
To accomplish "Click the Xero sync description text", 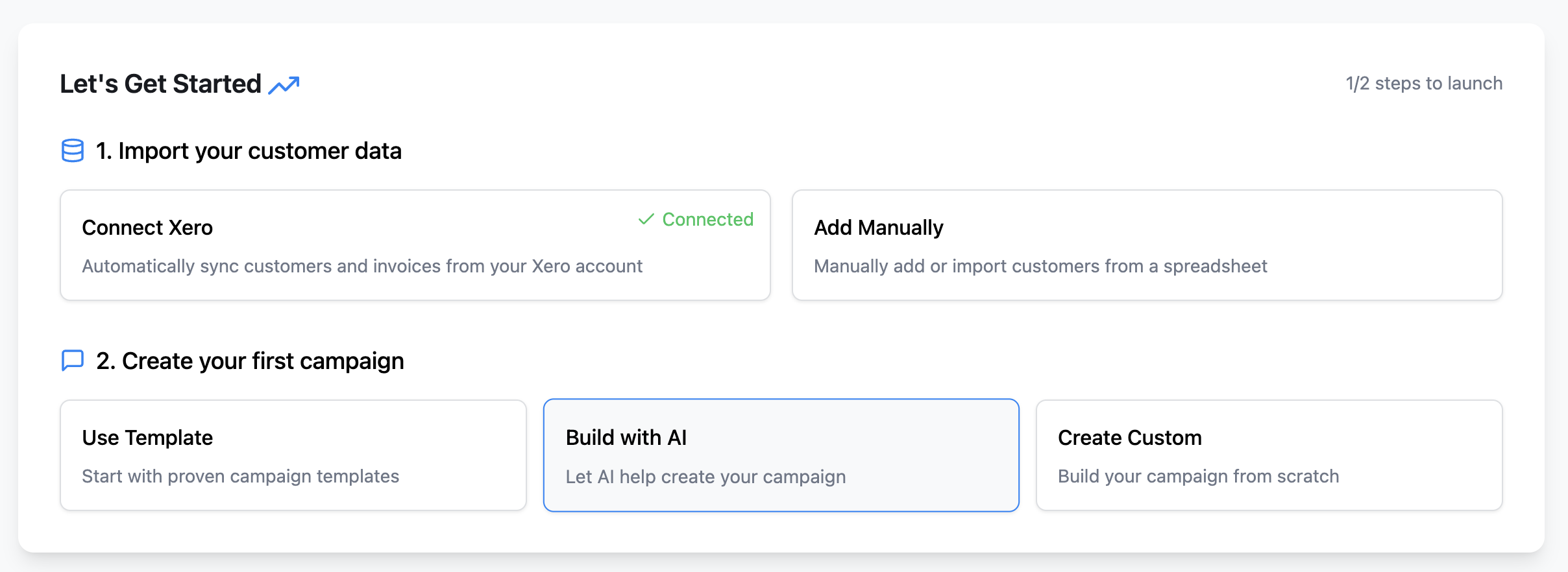I will (x=362, y=266).
